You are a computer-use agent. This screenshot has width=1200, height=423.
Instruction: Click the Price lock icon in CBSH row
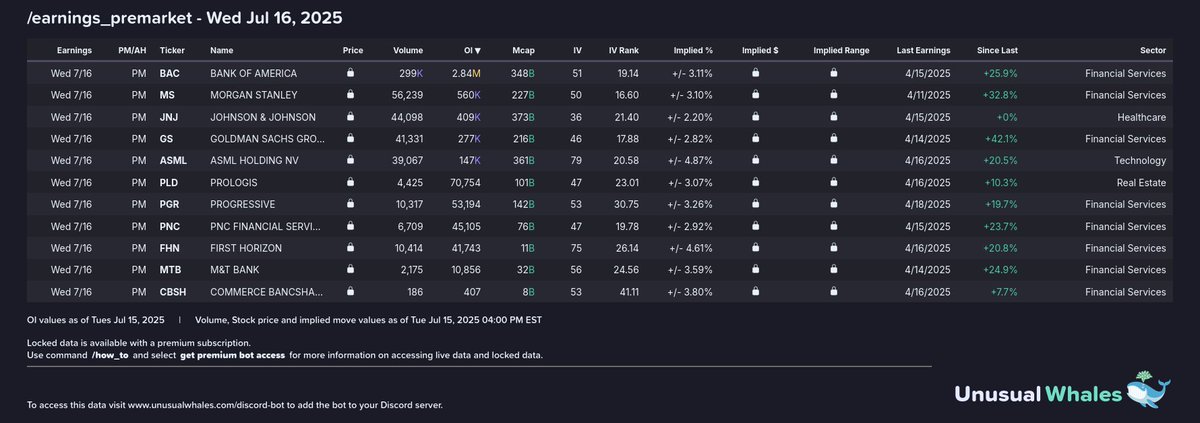coord(350,292)
